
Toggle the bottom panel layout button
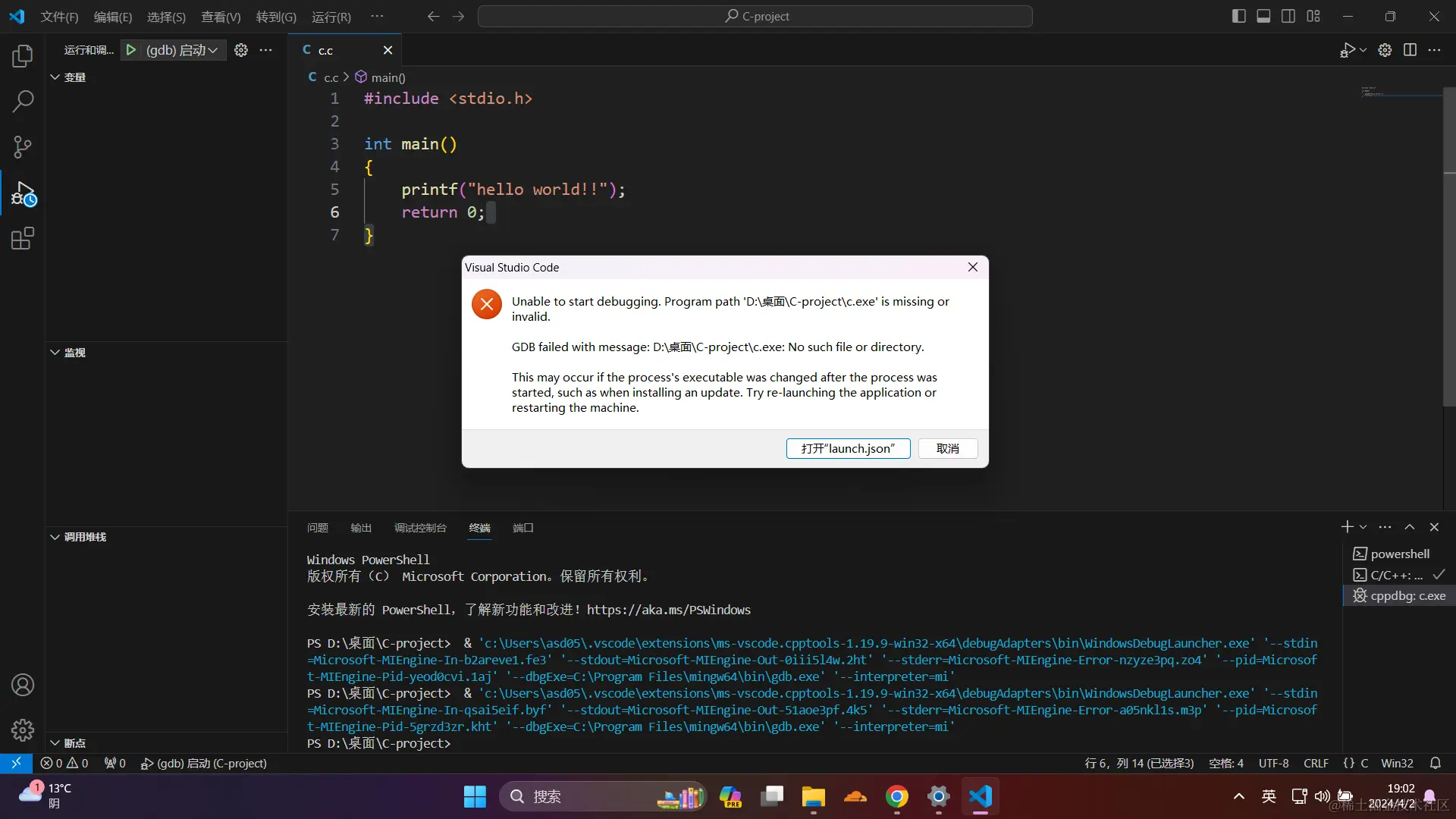point(1263,16)
